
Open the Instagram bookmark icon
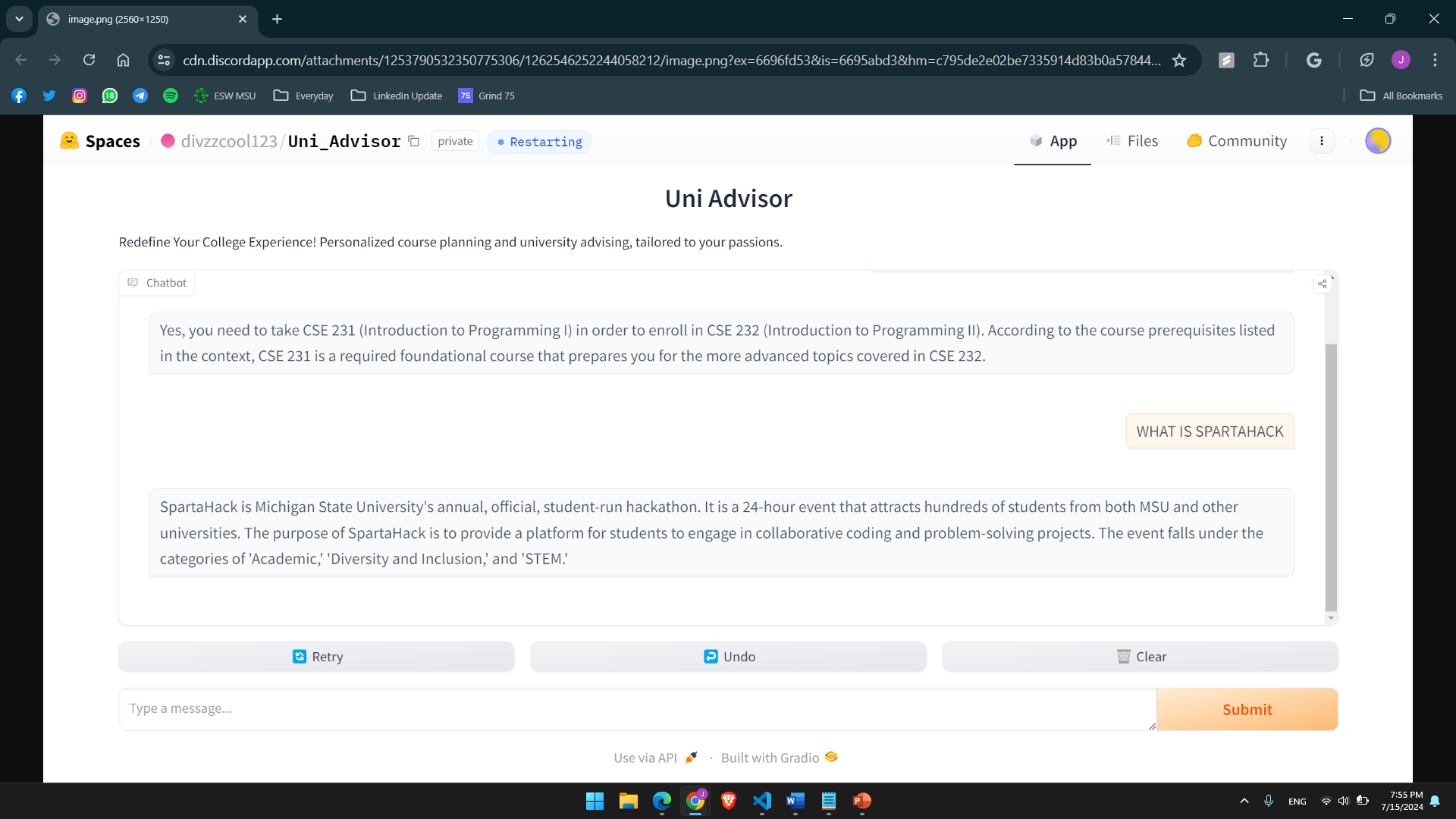pyautogui.click(x=80, y=96)
